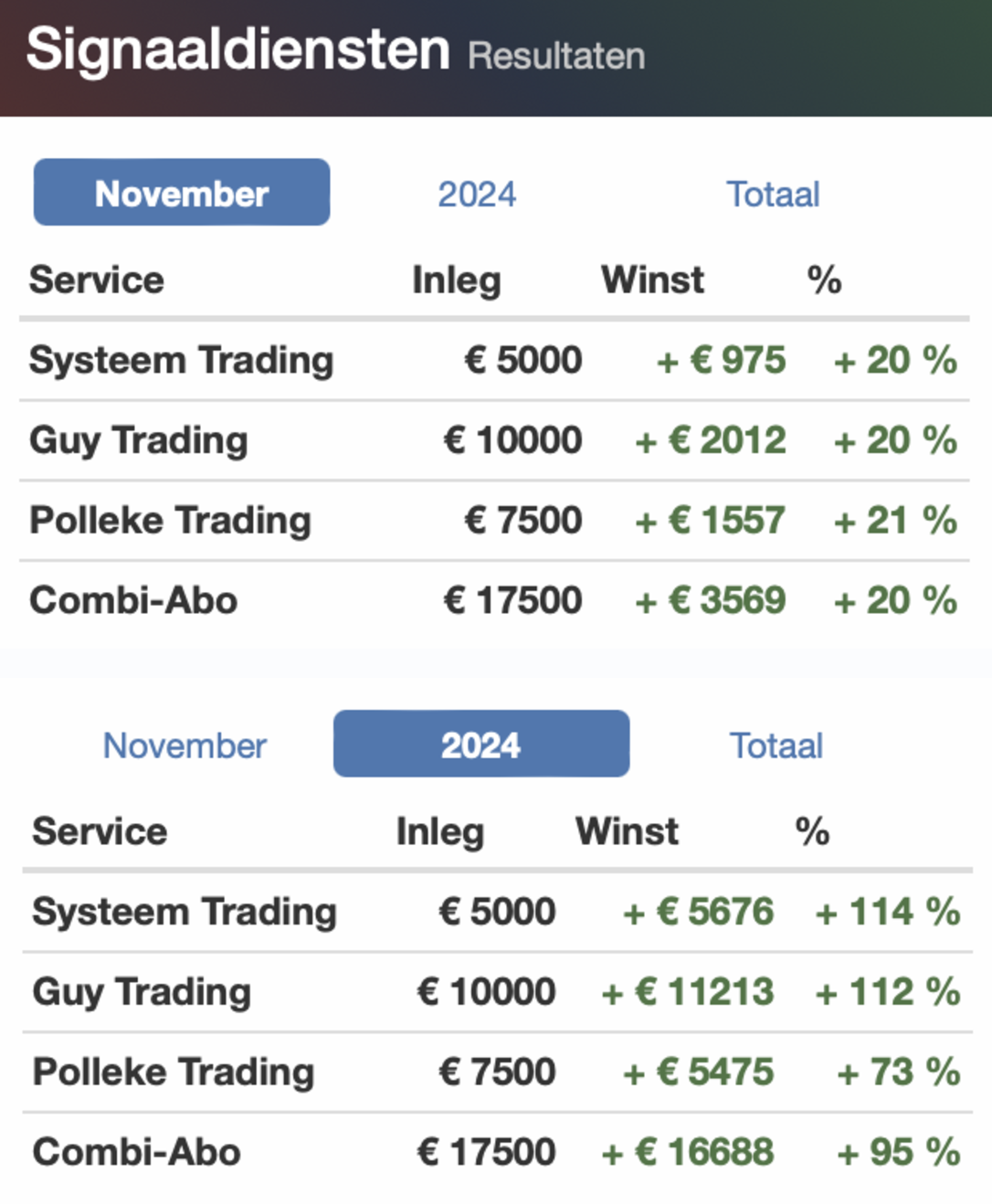Screen dimensions: 992x1204
Task: Select the November tab in upper table
Action: coord(182,193)
